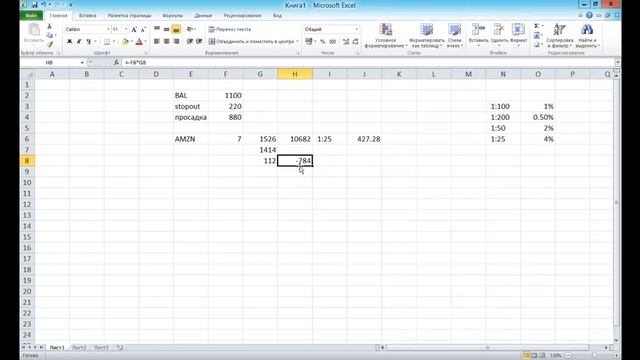Viewport: 640px width, 360px height.
Task: Click the Cut scissors icon
Action: (x=50, y=26)
